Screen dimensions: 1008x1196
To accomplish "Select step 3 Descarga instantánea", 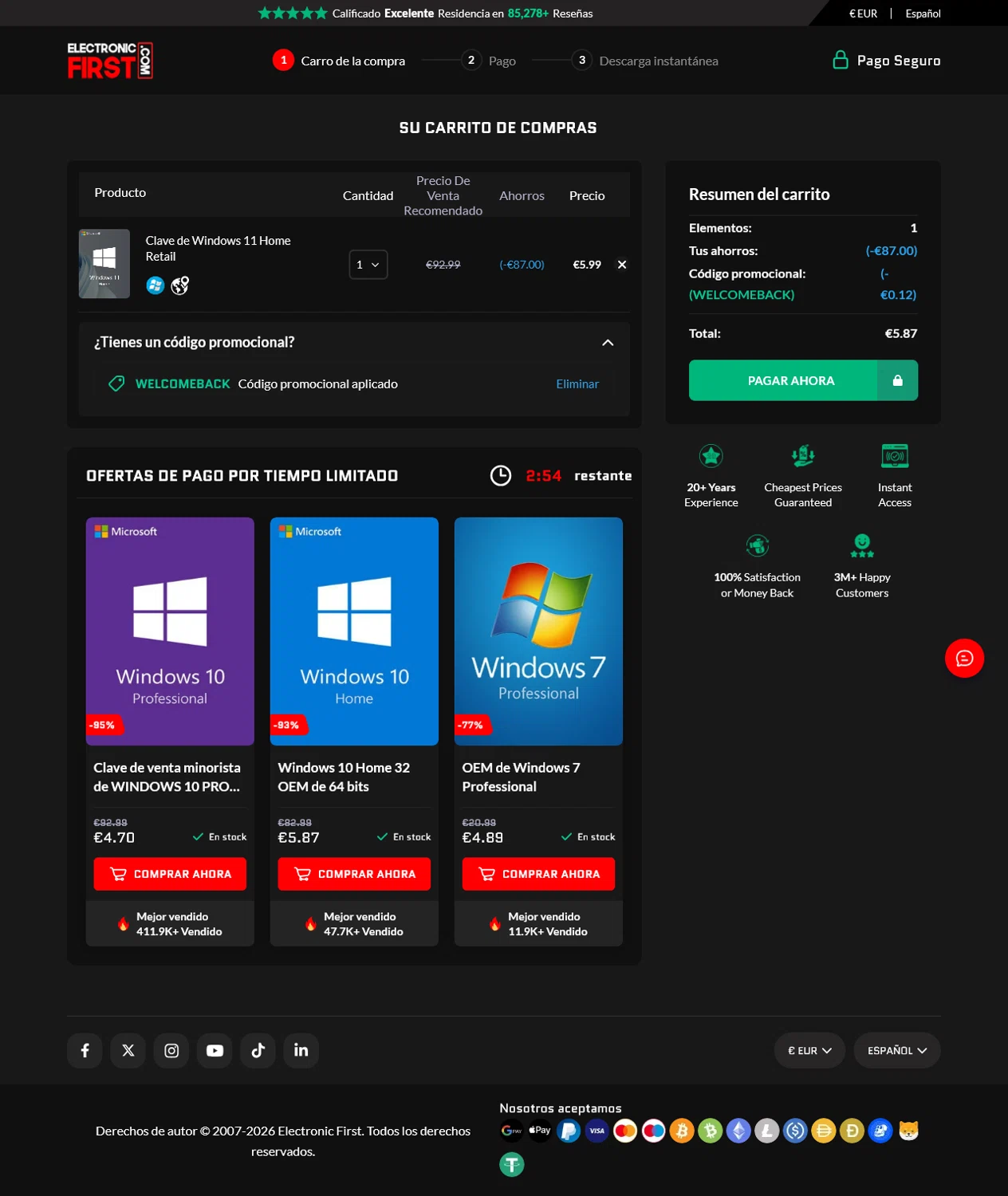I will point(645,61).
